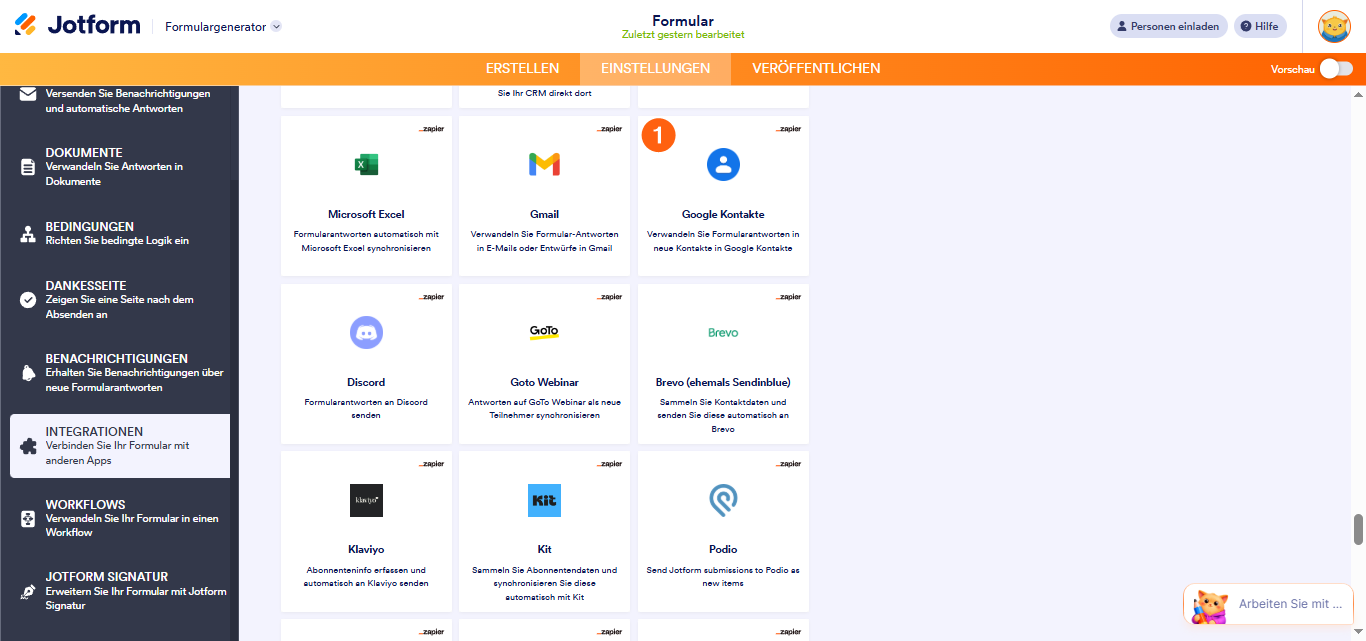Open the chat assistant mascot
This screenshot has width=1366, height=641.
[x=1209, y=604]
